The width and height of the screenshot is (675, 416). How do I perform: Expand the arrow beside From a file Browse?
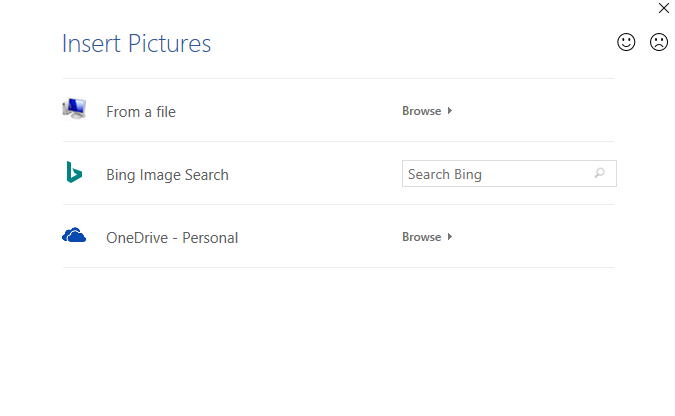pyautogui.click(x=450, y=111)
